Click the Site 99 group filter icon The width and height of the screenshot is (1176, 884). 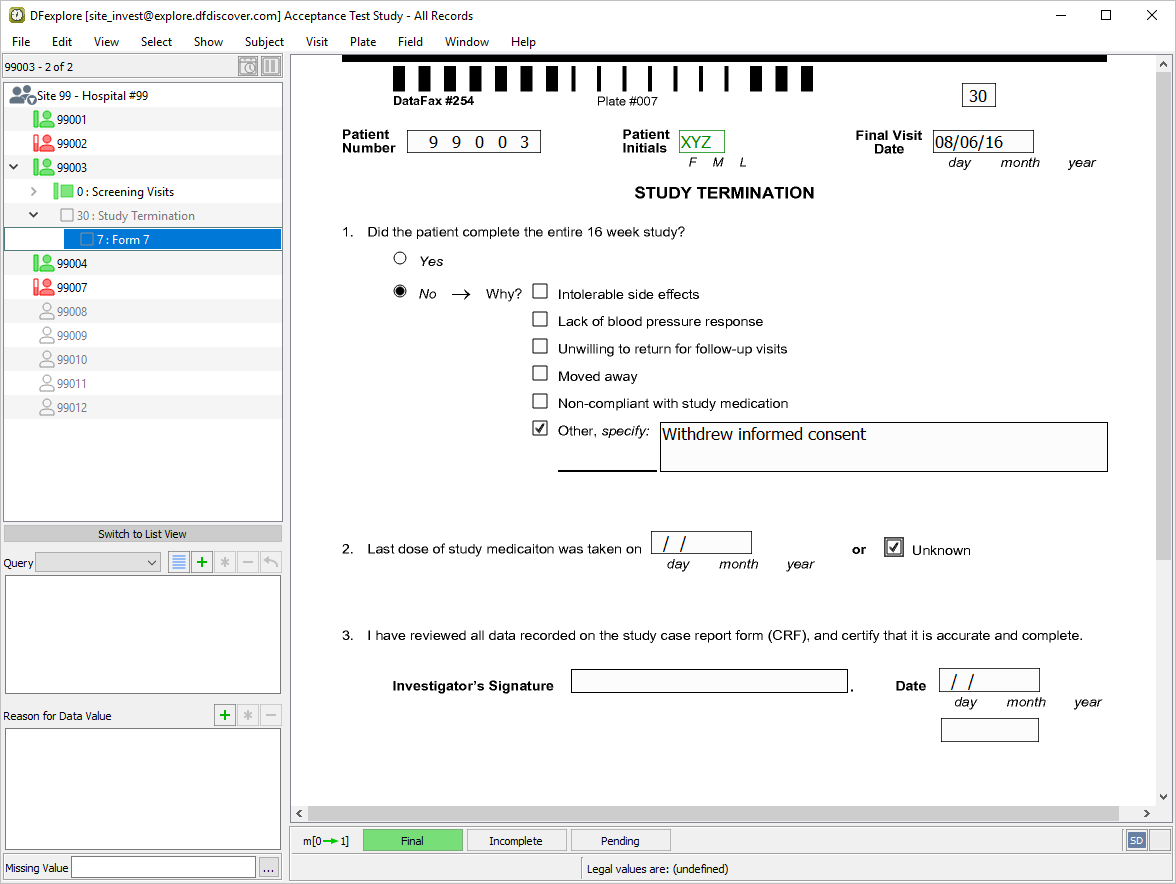click(x=21, y=95)
